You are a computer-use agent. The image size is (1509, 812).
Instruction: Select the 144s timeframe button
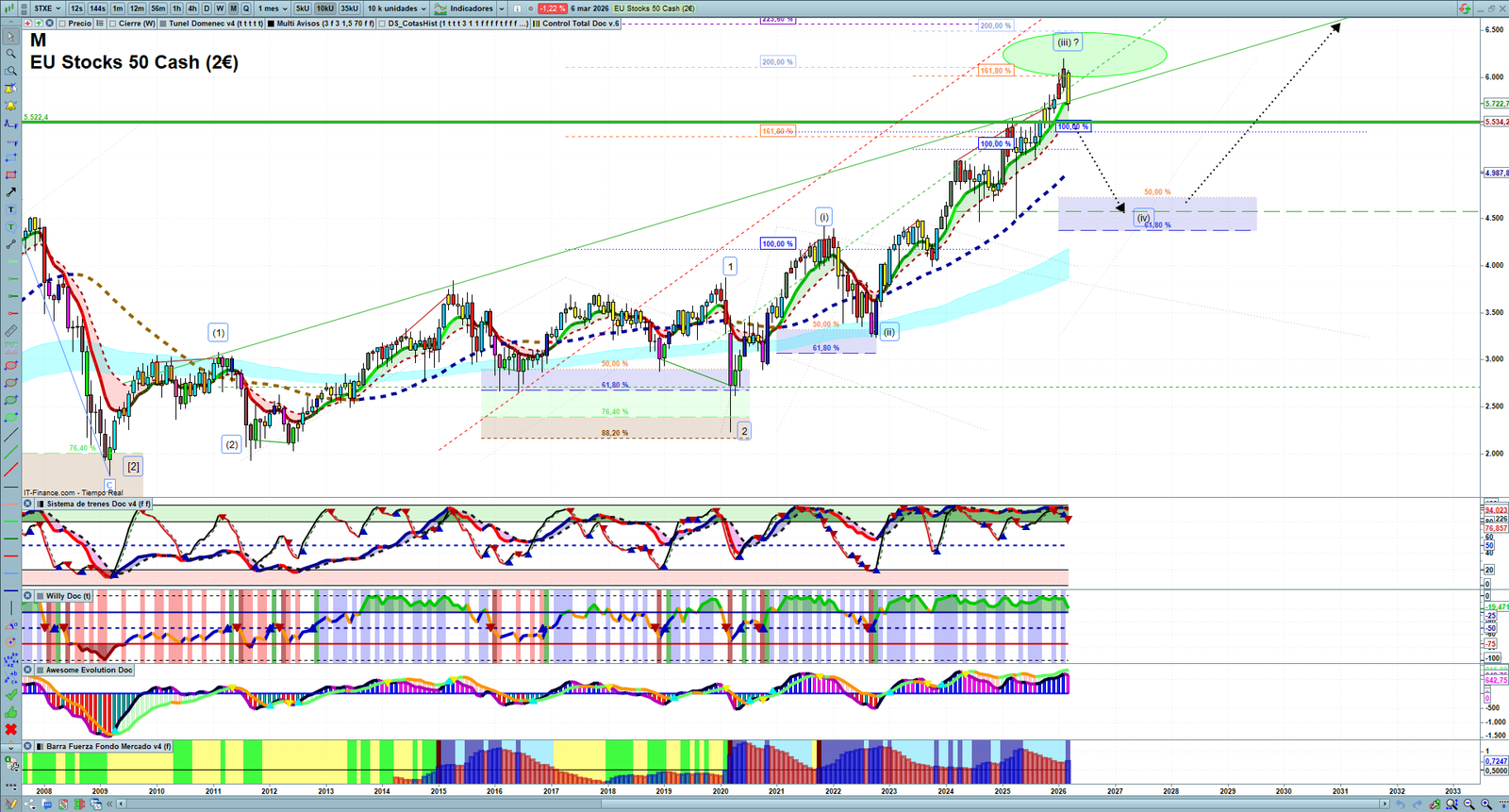97,8
